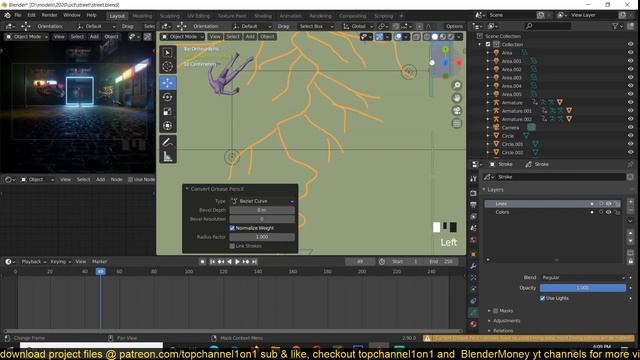Switch to the Layout workspace tab

117,16
